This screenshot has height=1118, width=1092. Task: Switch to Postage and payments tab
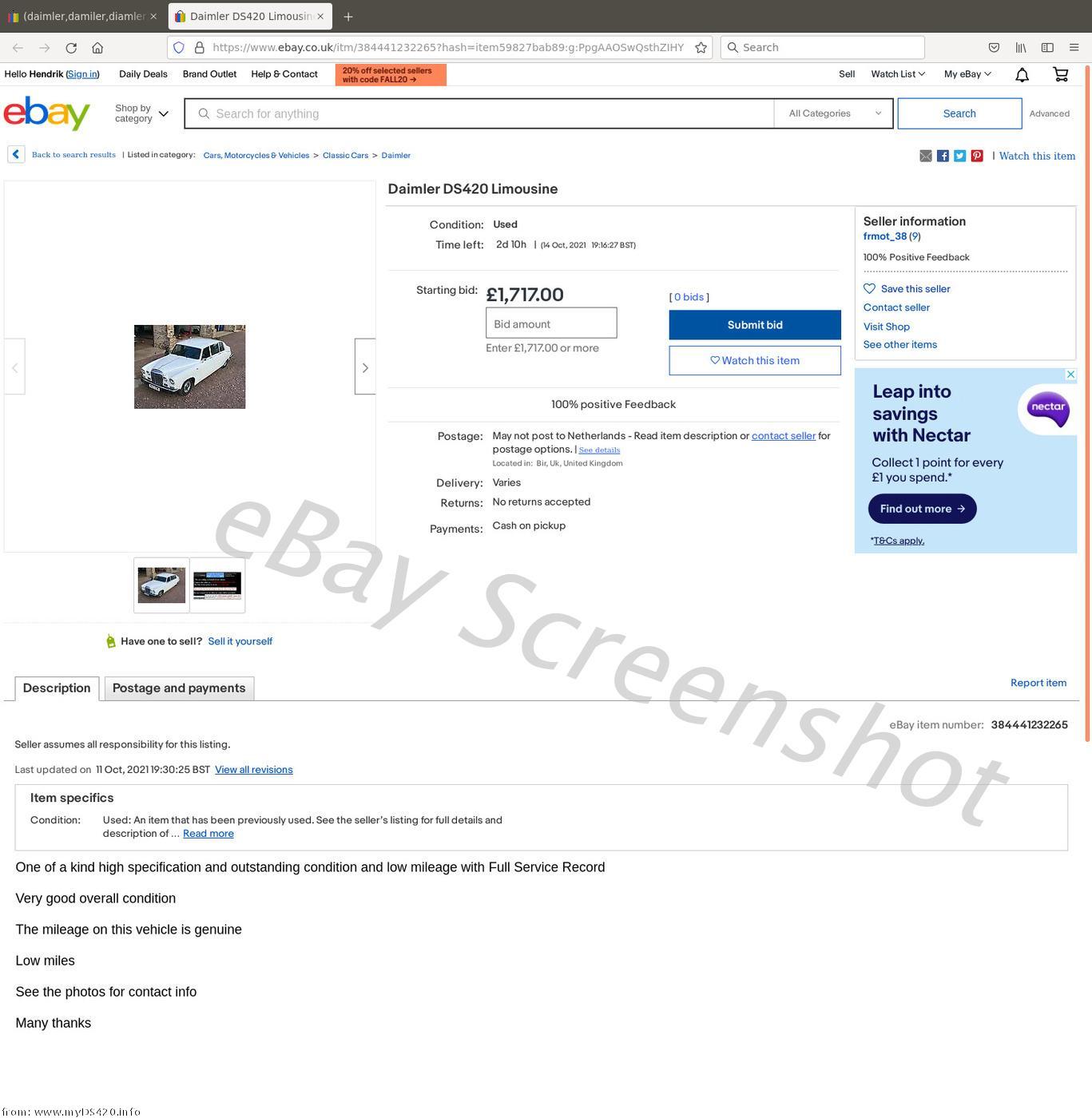179,688
